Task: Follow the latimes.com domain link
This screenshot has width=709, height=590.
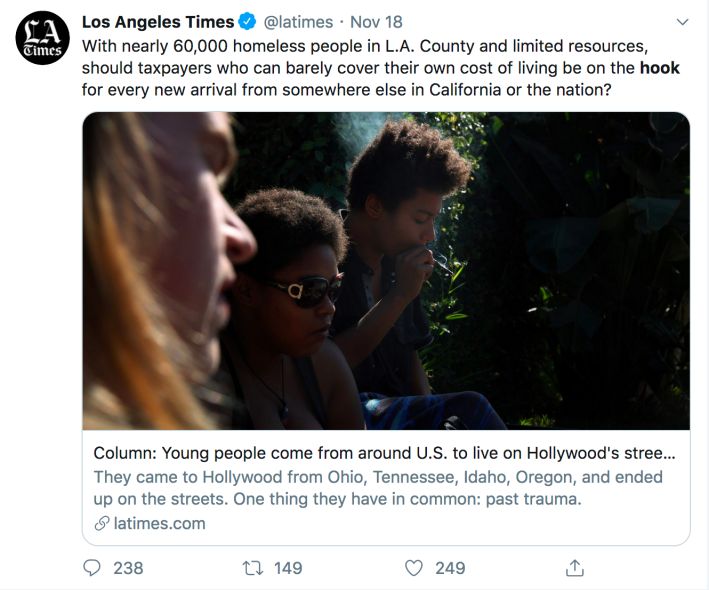Action: (160, 523)
